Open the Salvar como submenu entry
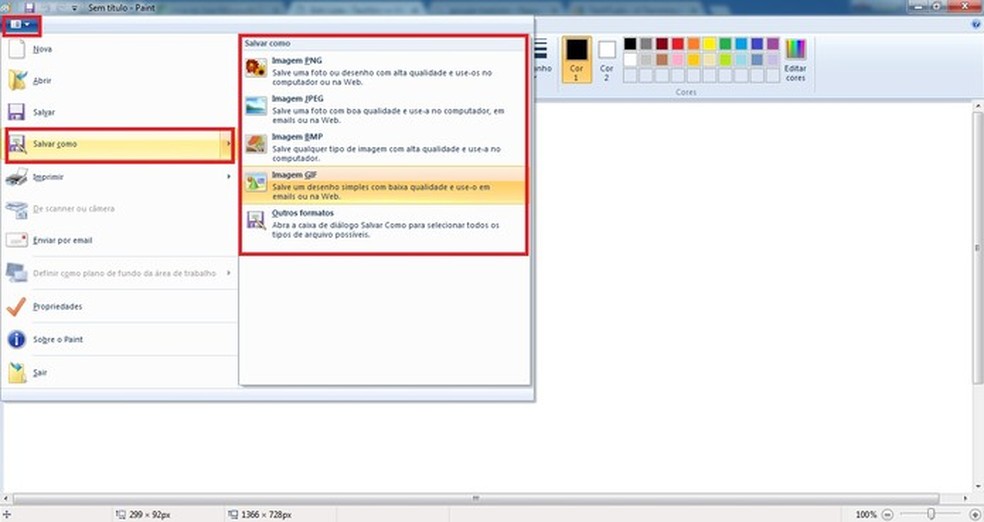 point(119,144)
